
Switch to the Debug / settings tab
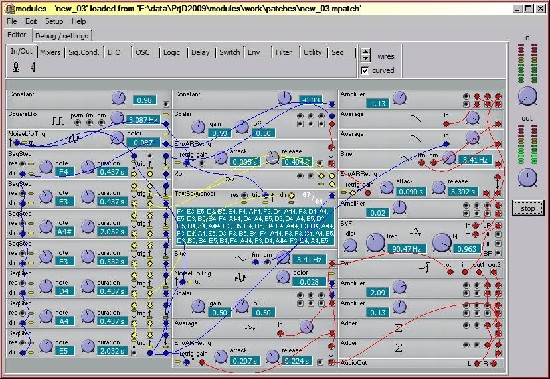(62, 35)
